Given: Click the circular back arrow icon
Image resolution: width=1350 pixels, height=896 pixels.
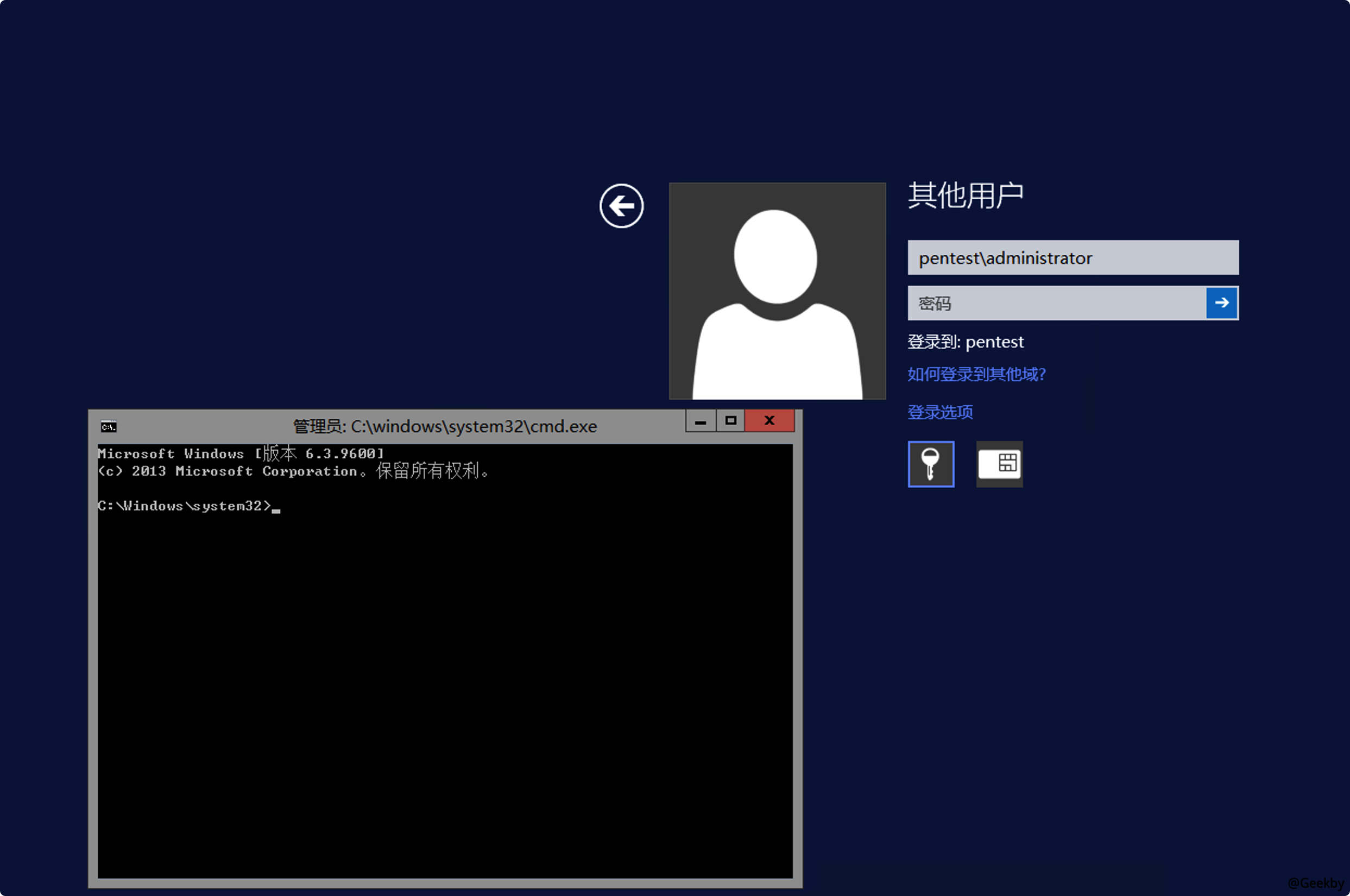Looking at the screenshot, I should [x=622, y=206].
